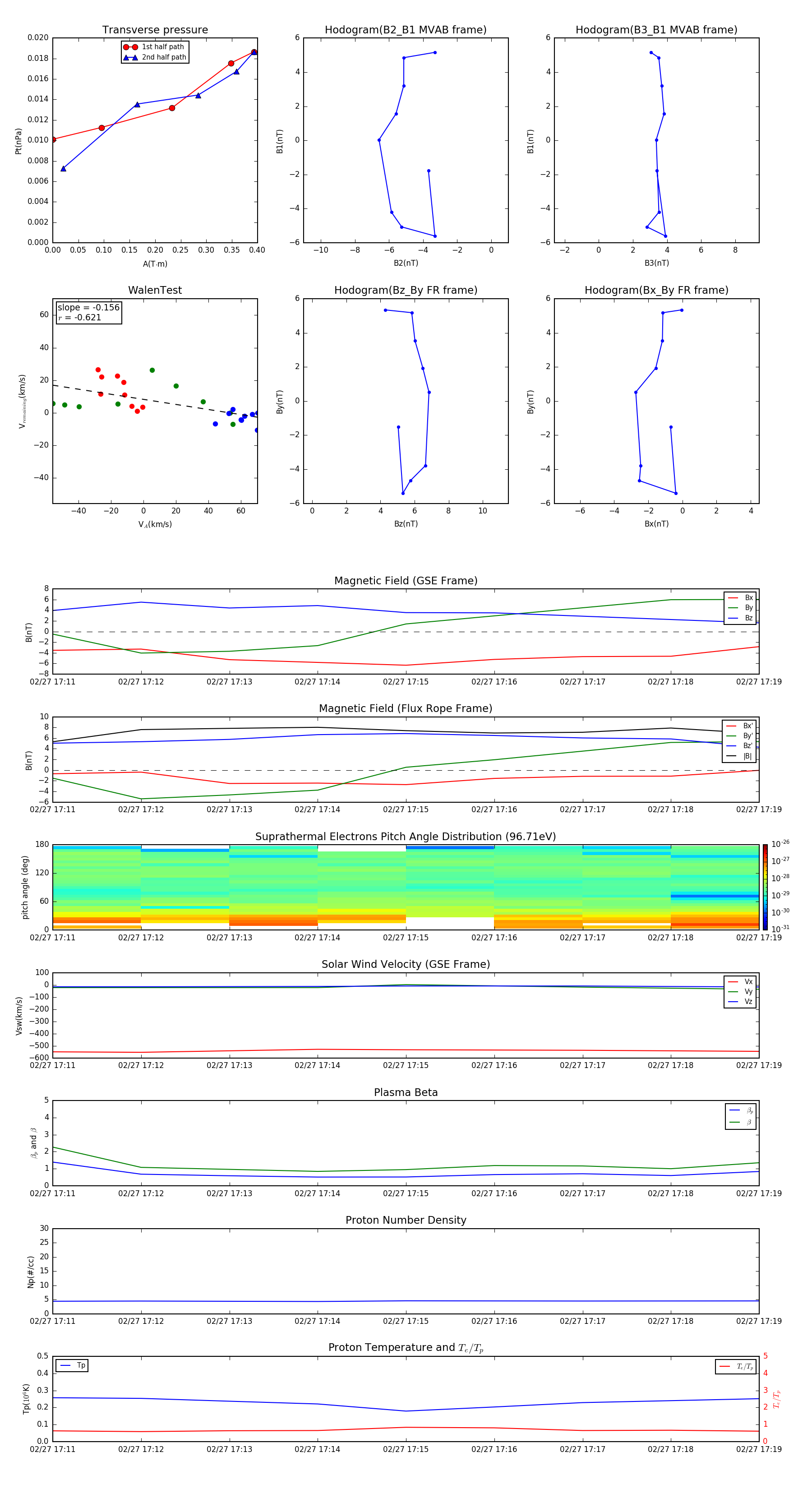The height and width of the screenshot is (1489, 812).
Task: Click the 'Vz' velocity legend entry
Action: coord(740,1002)
